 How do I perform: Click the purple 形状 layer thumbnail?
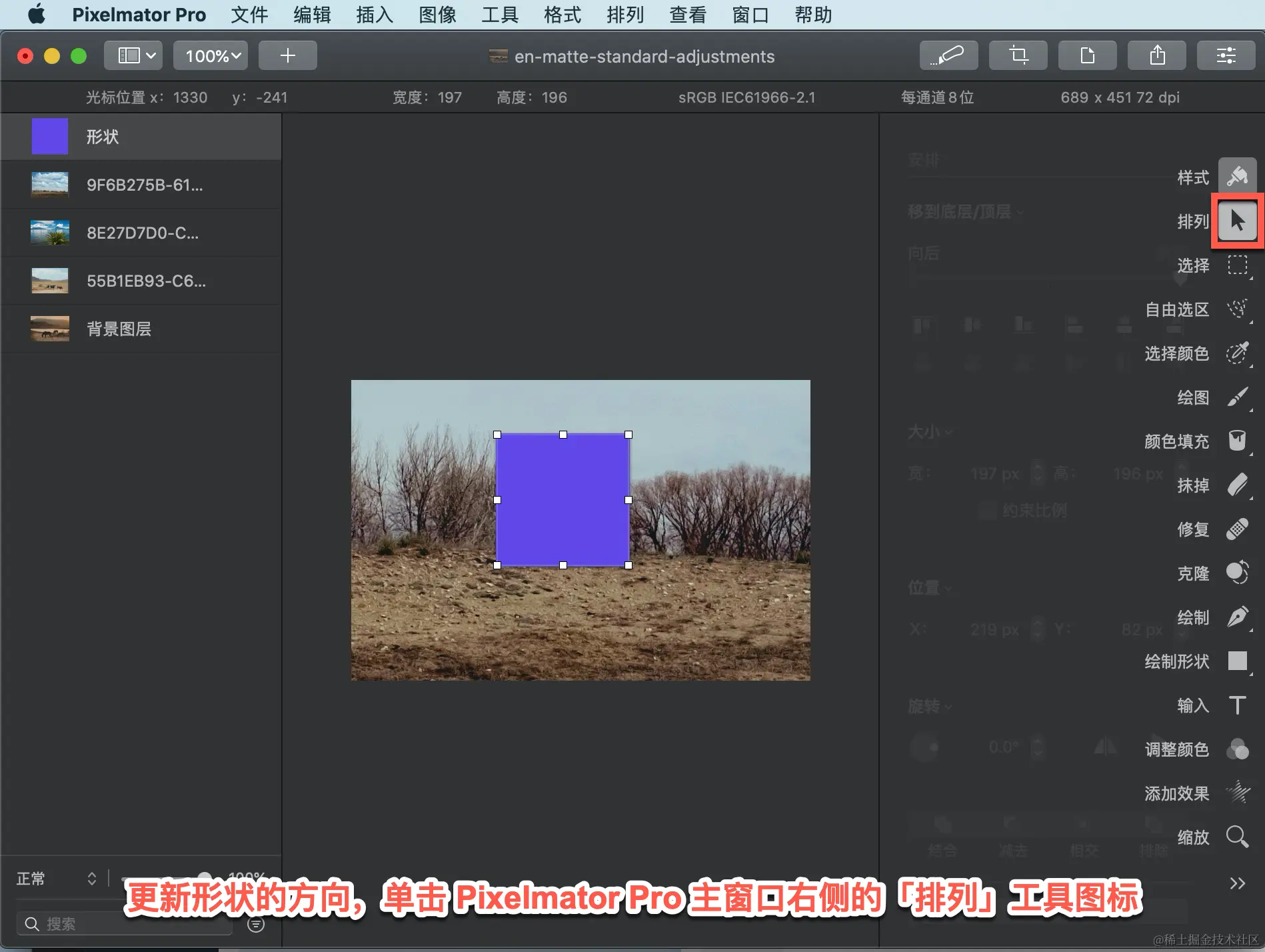tap(50, 137)
